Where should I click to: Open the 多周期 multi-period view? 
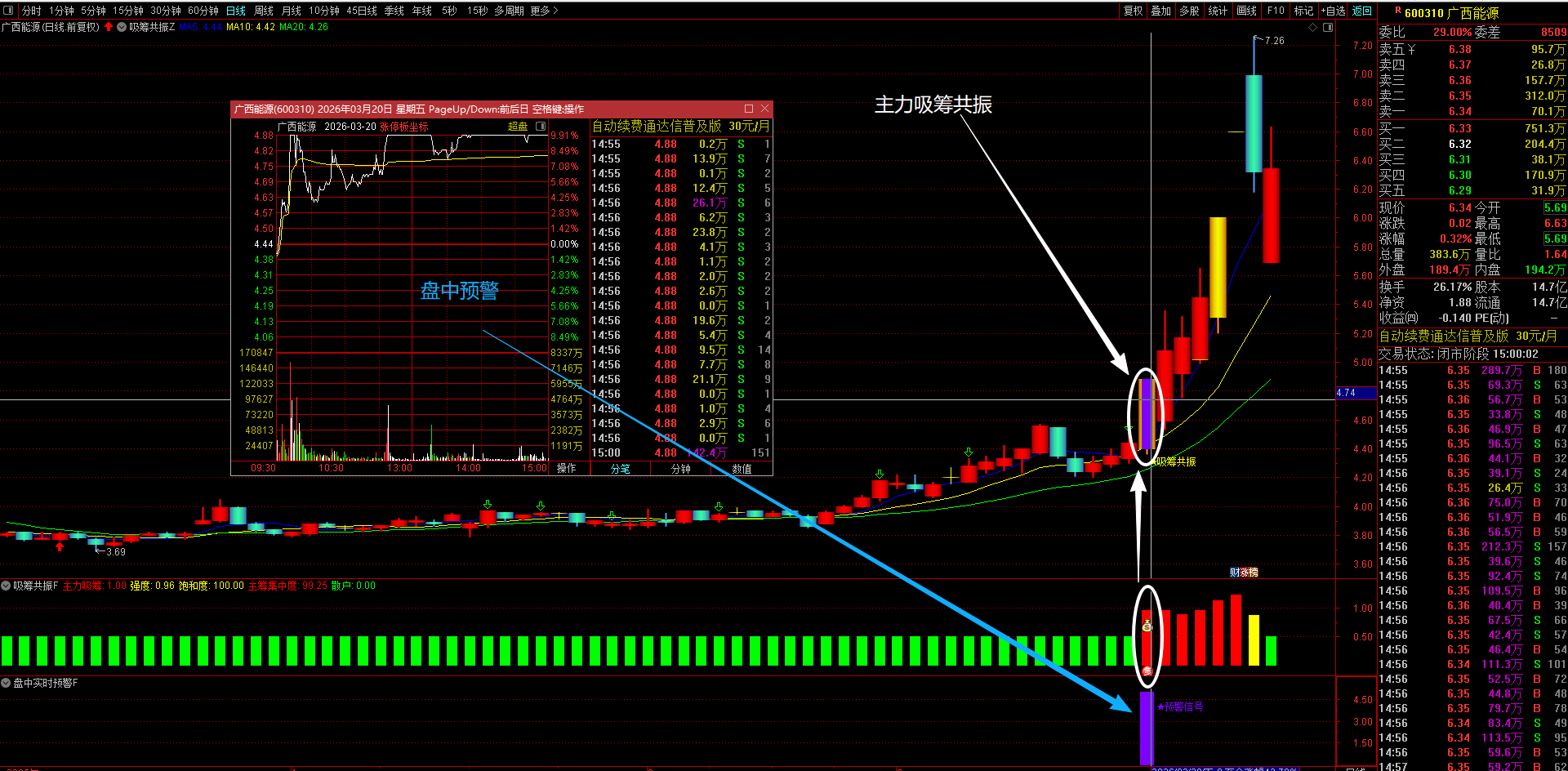(x=509, y=11)
